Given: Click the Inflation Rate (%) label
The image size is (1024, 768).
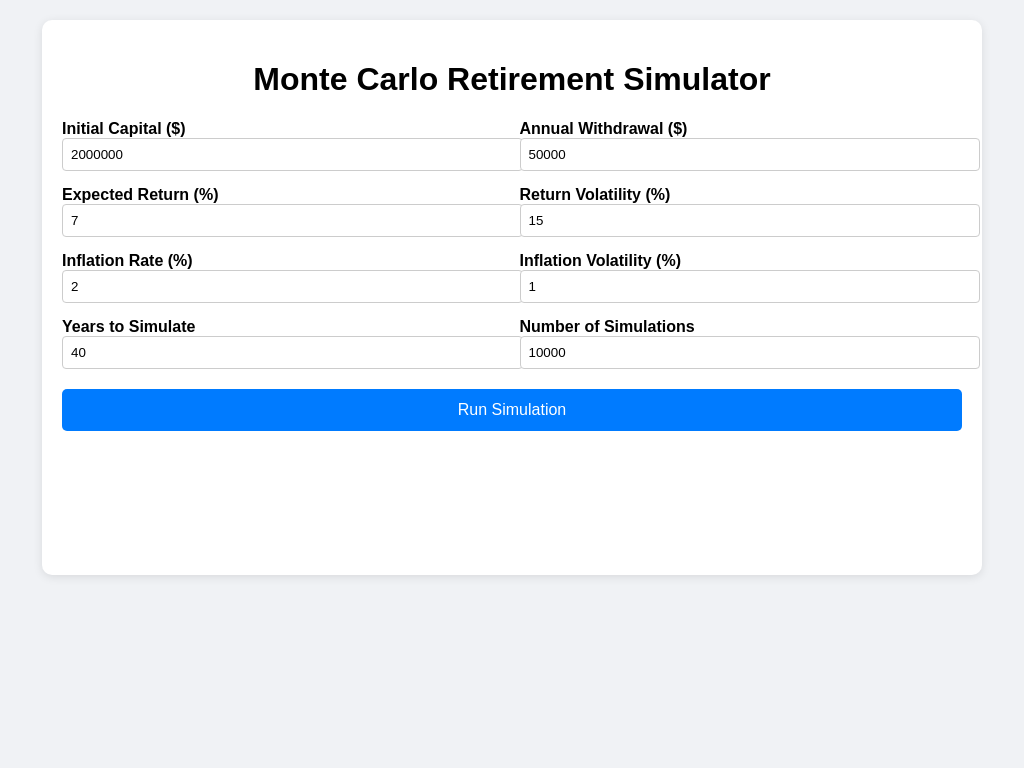Looking at the screenshot, I should pos(127,260).
